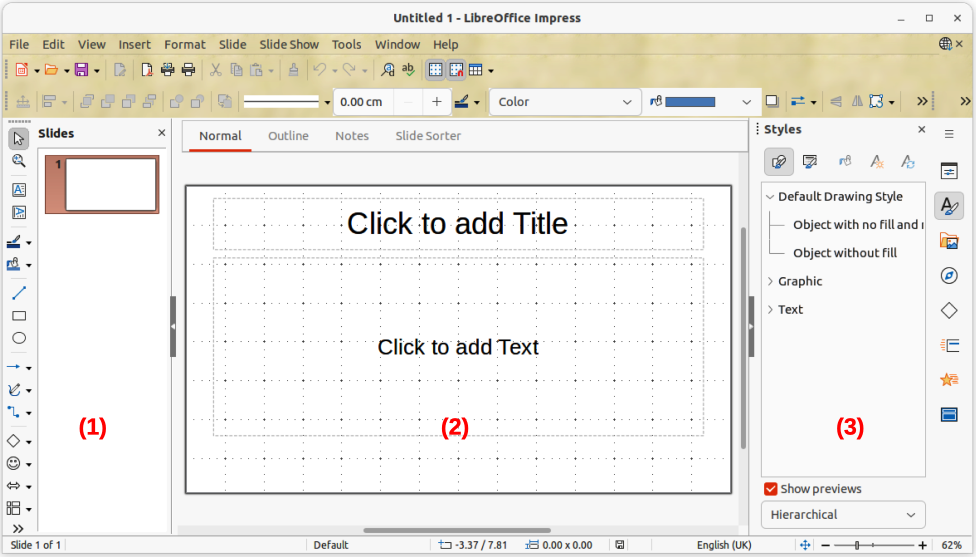976x557 pixels.
Task: Expand the Graphic style node
Action: point(770,281)
